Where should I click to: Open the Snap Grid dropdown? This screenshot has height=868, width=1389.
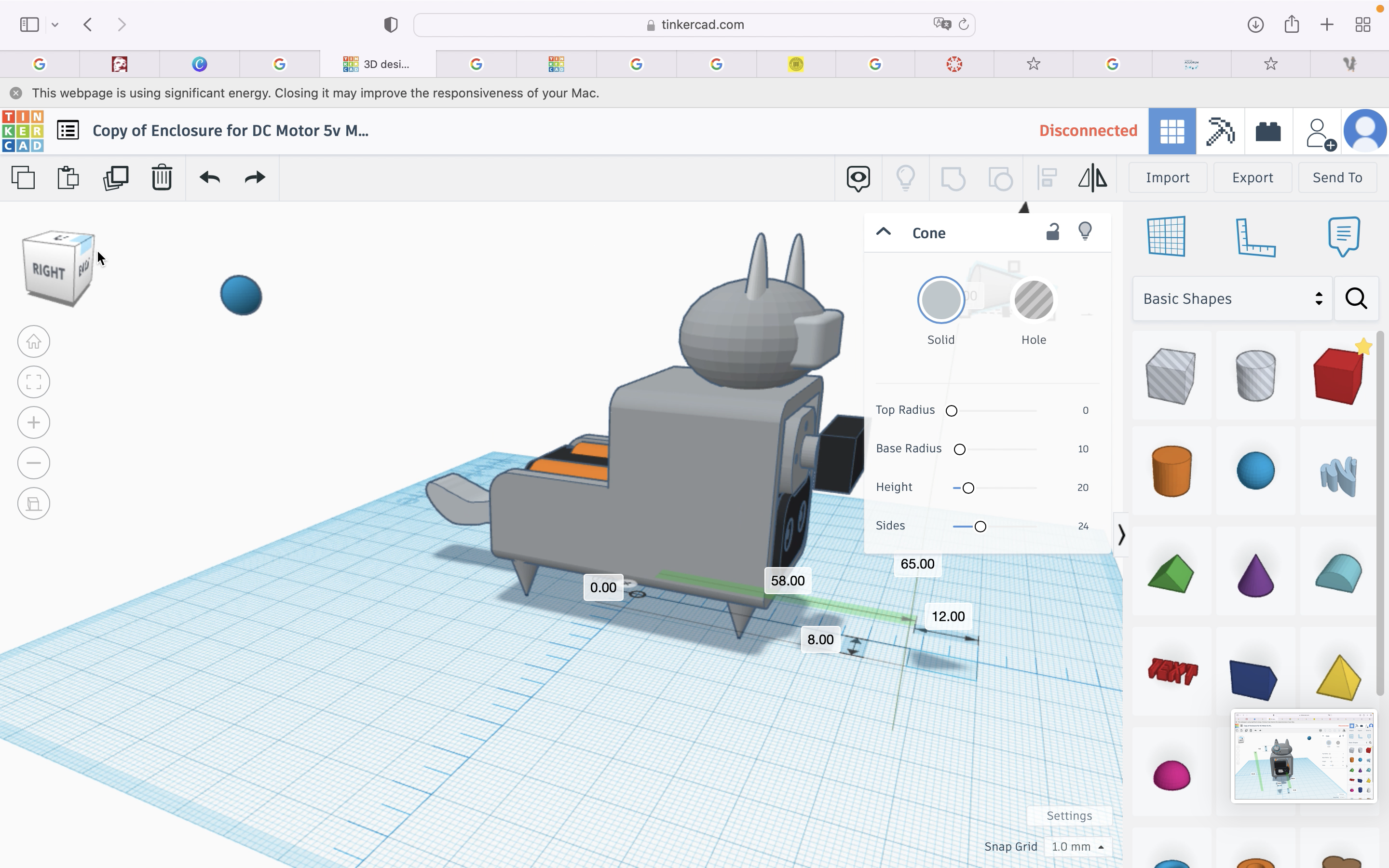[1077, 847]
